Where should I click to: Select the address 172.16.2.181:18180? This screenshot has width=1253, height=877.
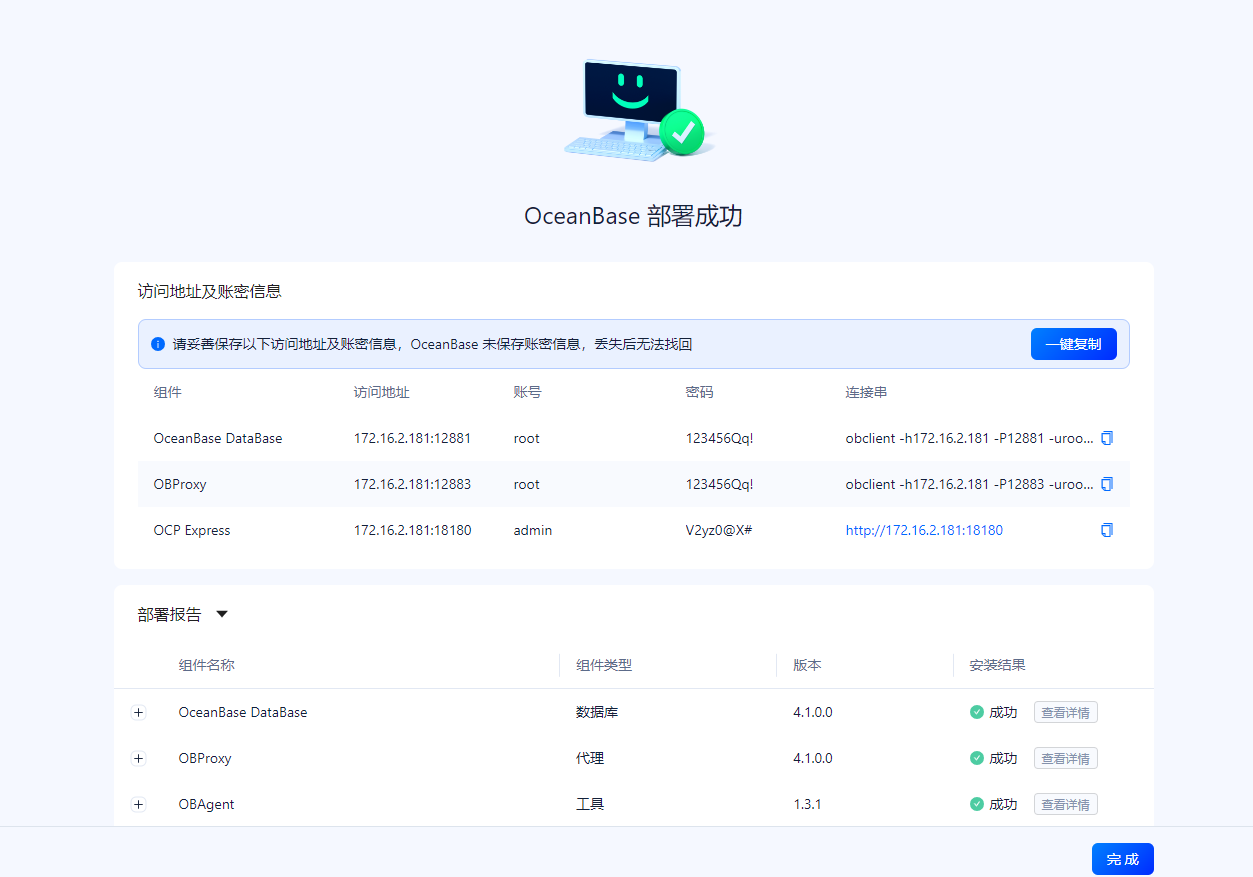coord(412,530)
